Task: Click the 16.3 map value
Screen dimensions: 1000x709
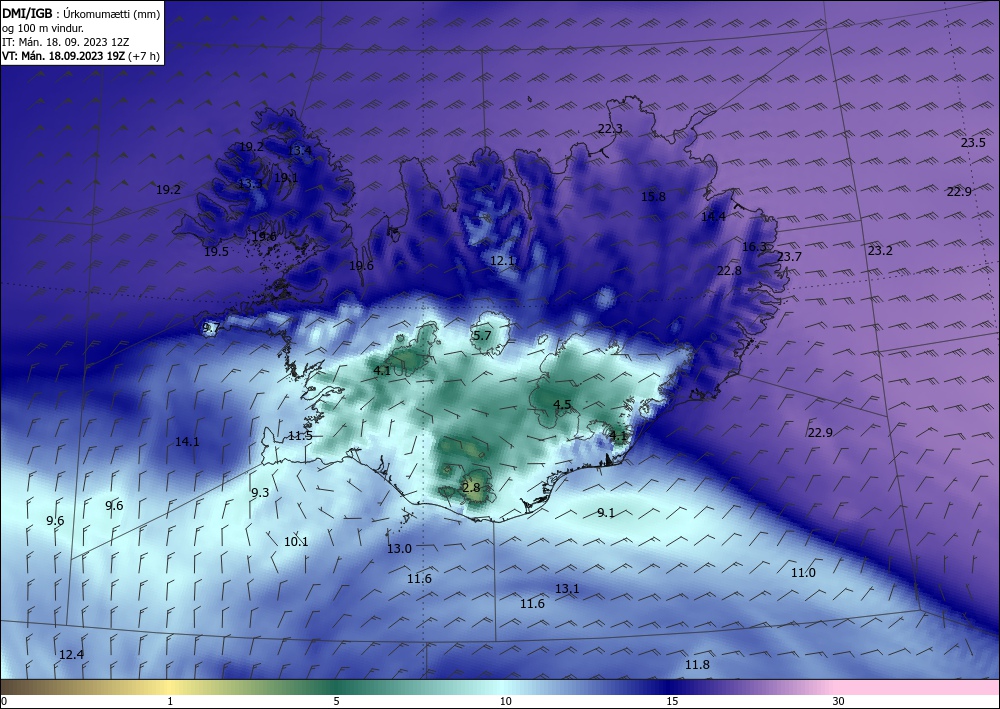Action: coord(754,247)
